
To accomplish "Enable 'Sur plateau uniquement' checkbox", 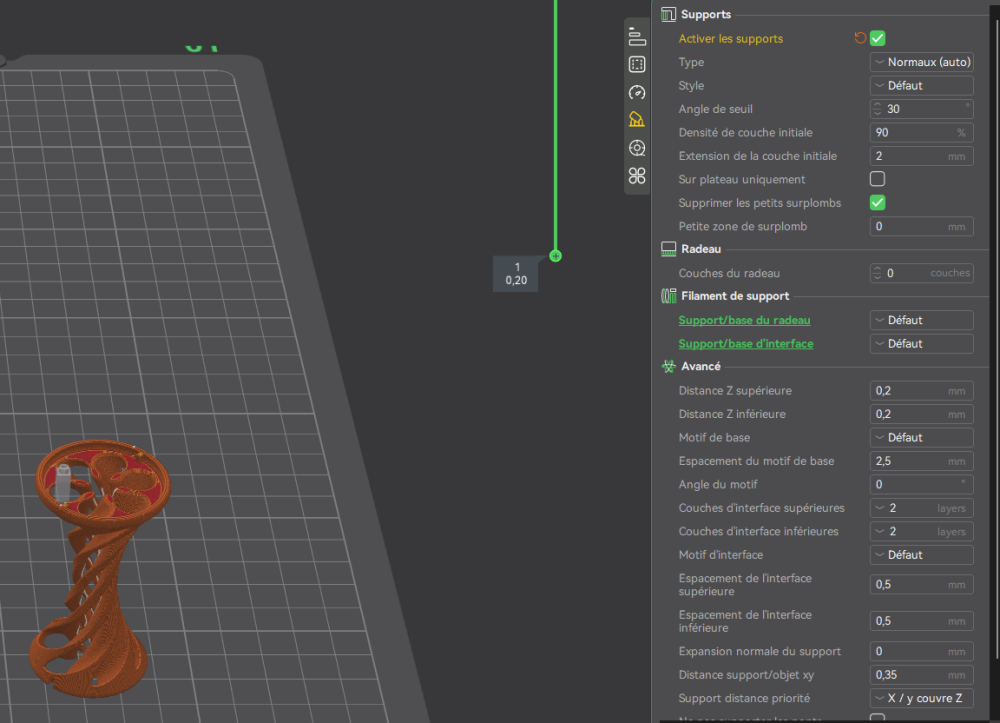I will [878, 179].
